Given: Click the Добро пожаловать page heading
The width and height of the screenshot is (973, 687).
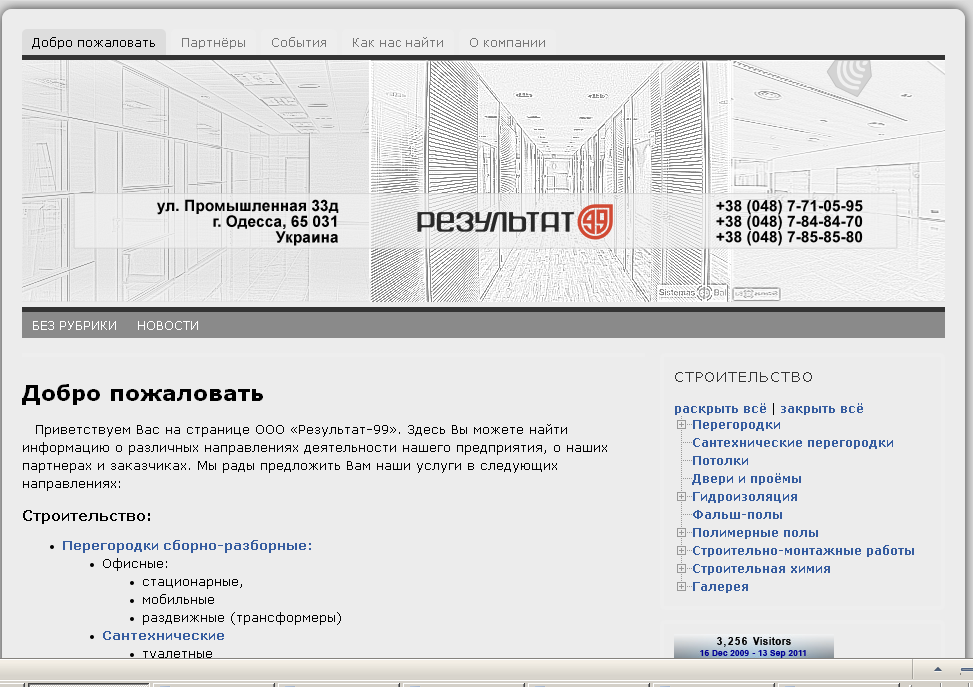Looking at the screenshot, I should (143, 393).
